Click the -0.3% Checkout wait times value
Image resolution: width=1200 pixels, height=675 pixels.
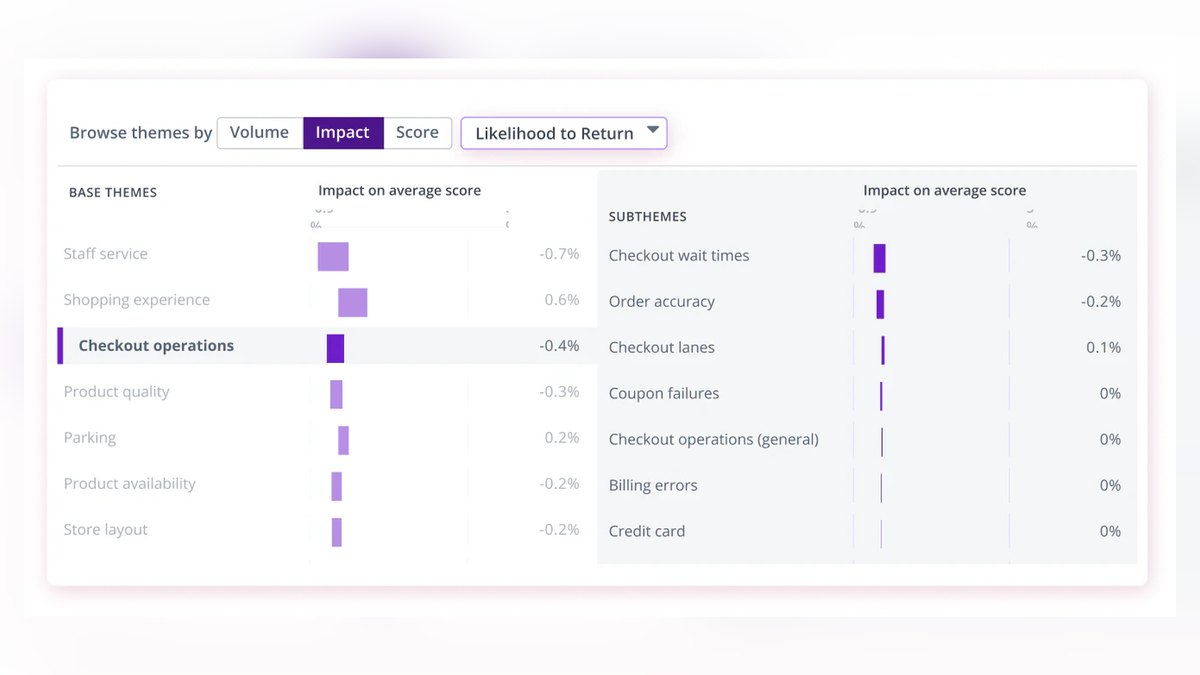click(x=1101, y=256)
